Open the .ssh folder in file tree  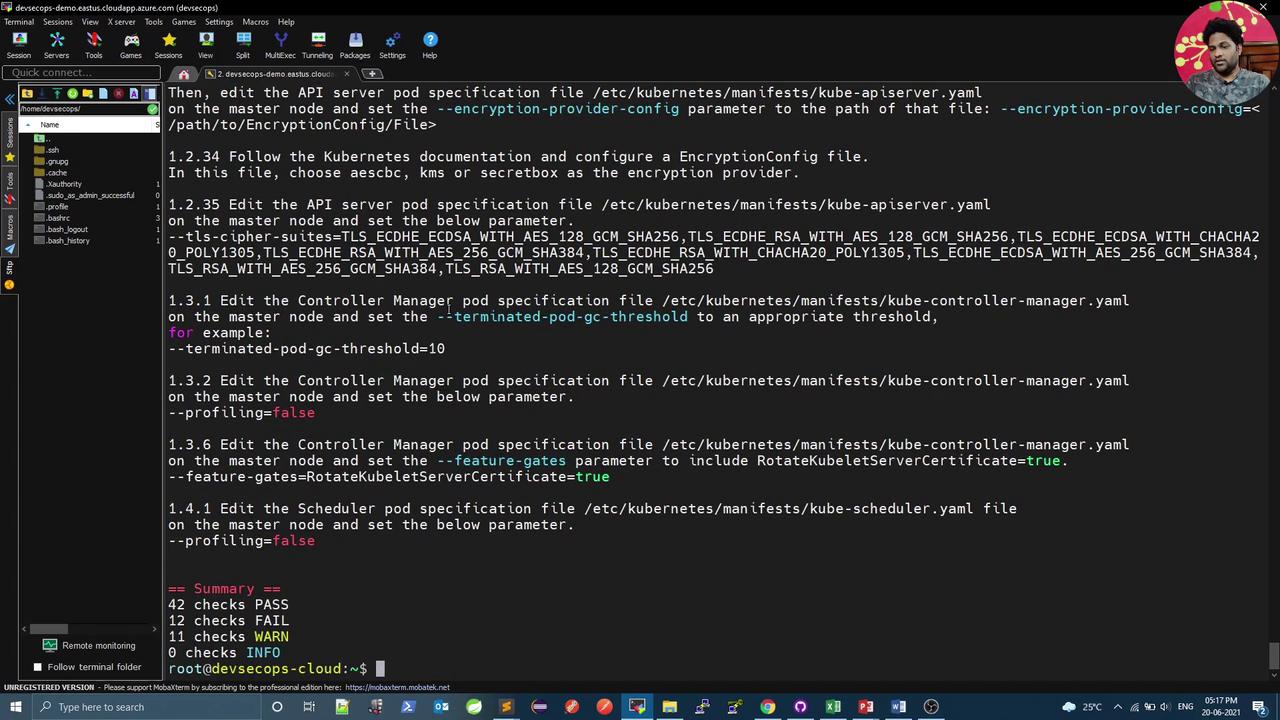[52, 150]
